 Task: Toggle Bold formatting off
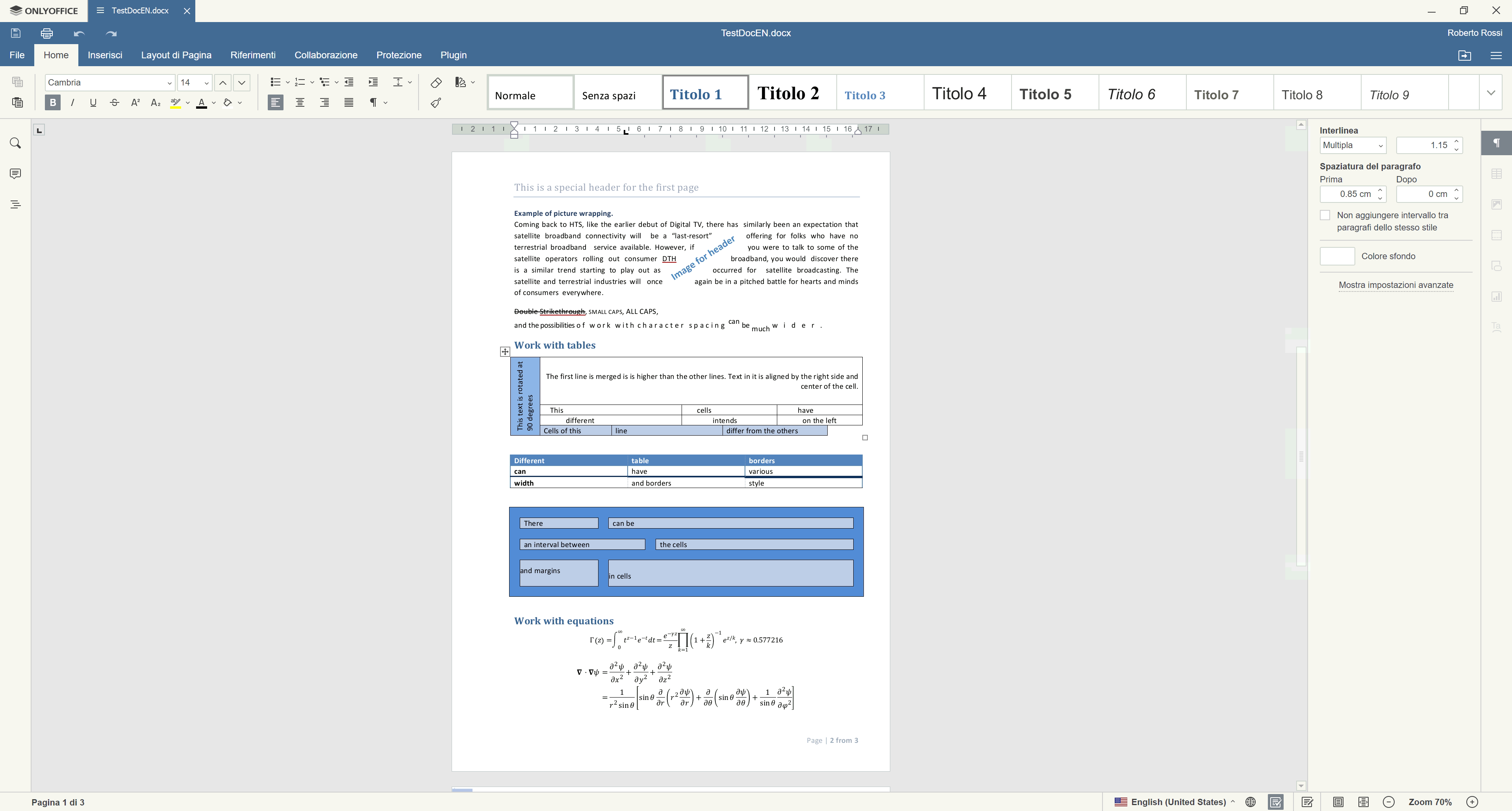52,103
